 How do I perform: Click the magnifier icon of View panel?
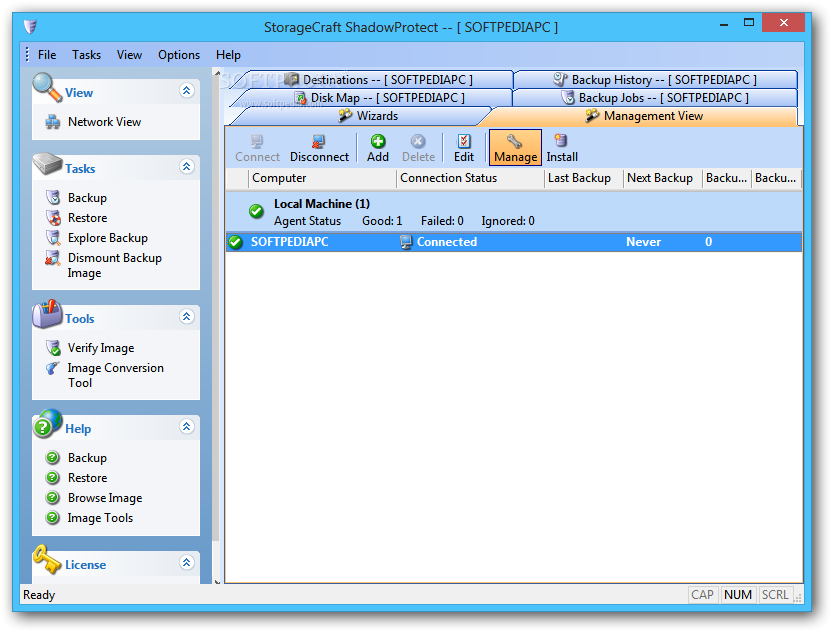(47, 88)
